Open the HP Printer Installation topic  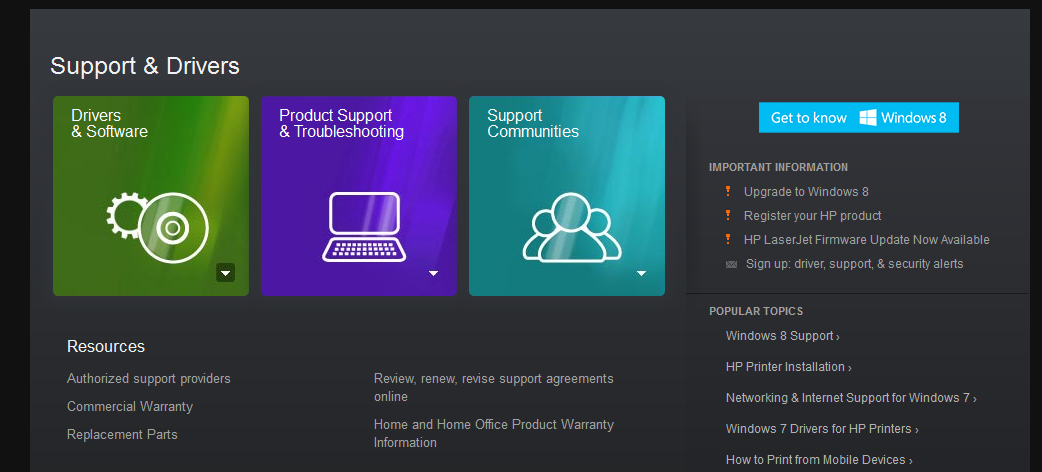(788, 367)
